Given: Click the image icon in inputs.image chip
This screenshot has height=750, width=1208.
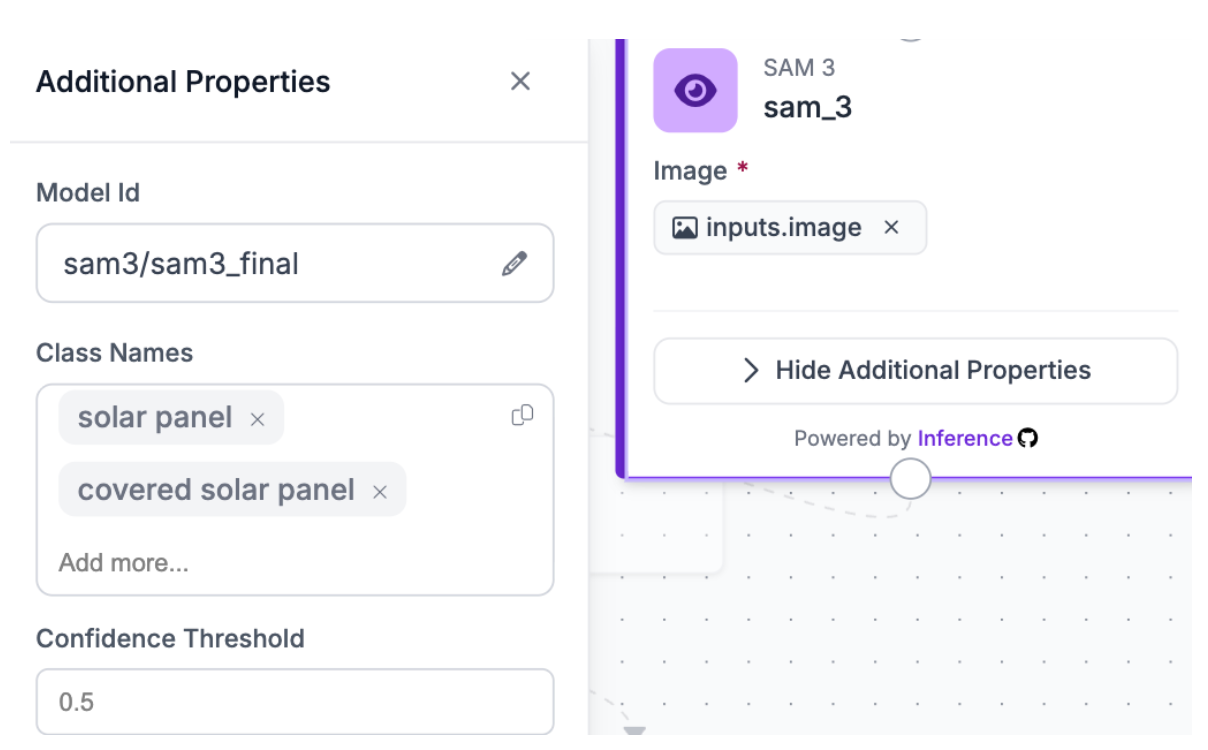Looking at the screenshot, I should pyautogui.click(x=685, y=228).
